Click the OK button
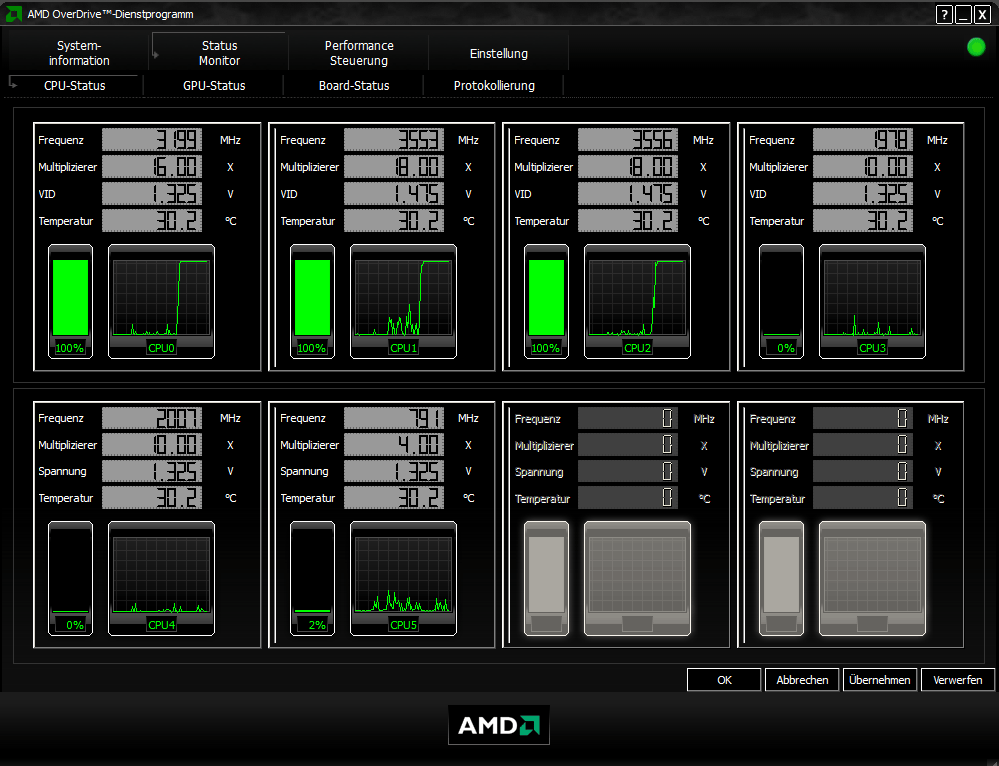Image resolution: width=999 pixels, height=766 pixels. coord(724,680)
